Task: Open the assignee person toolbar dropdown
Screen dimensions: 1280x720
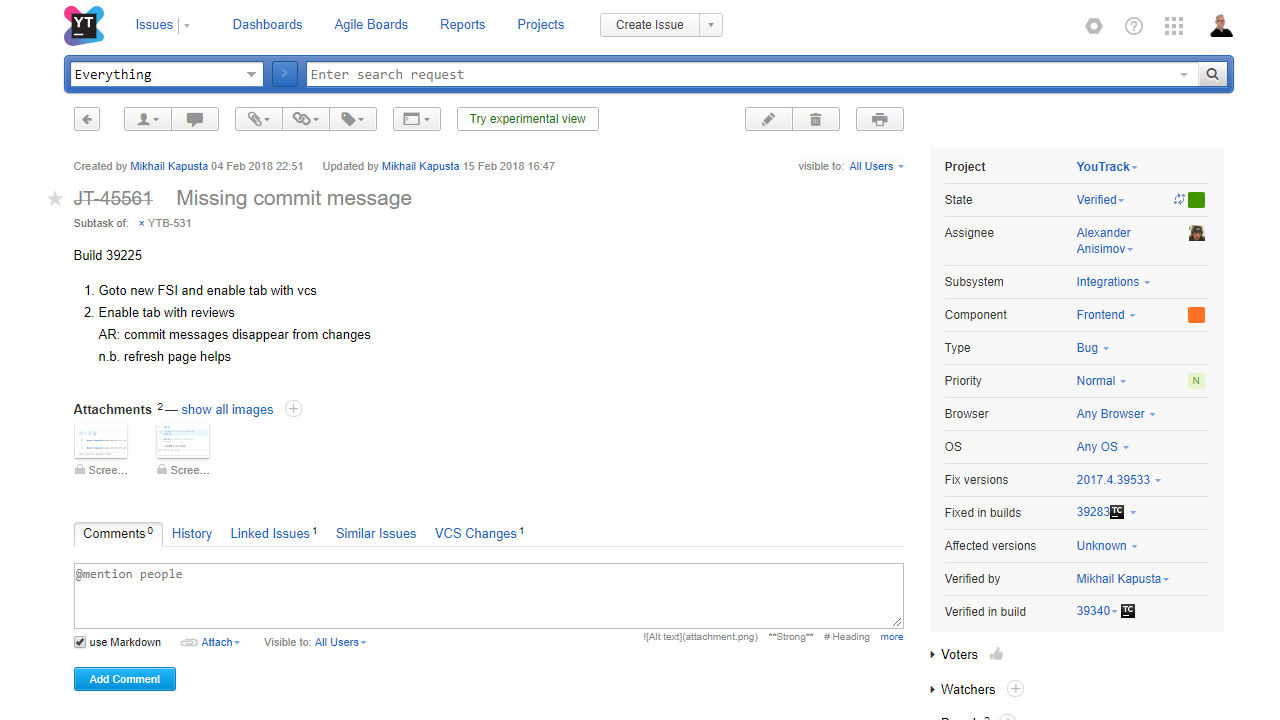Action: pyautogui.click(x=148, y=119)
